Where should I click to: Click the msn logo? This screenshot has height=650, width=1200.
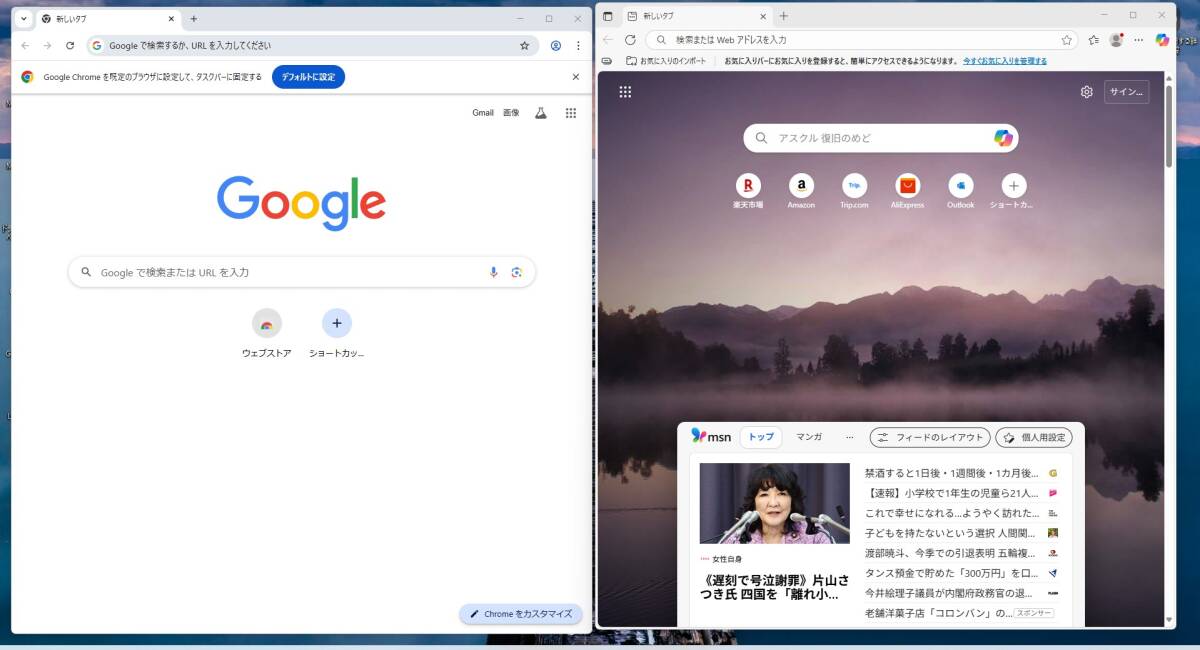pos(711,437)
